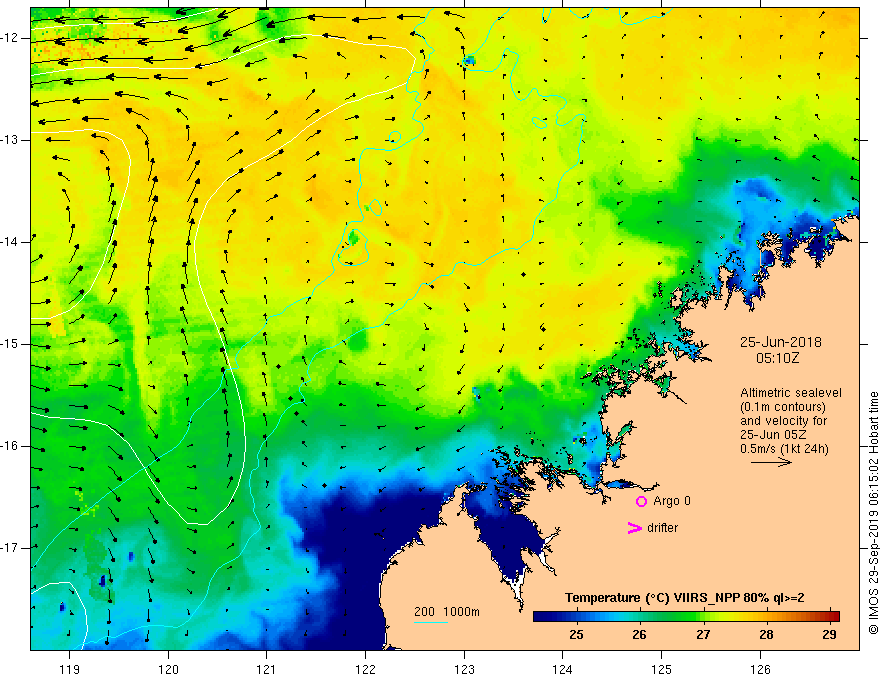This screenshot has width=880, height=680.
Task: Click the color bar value '29'
Action: pos(829,635)
